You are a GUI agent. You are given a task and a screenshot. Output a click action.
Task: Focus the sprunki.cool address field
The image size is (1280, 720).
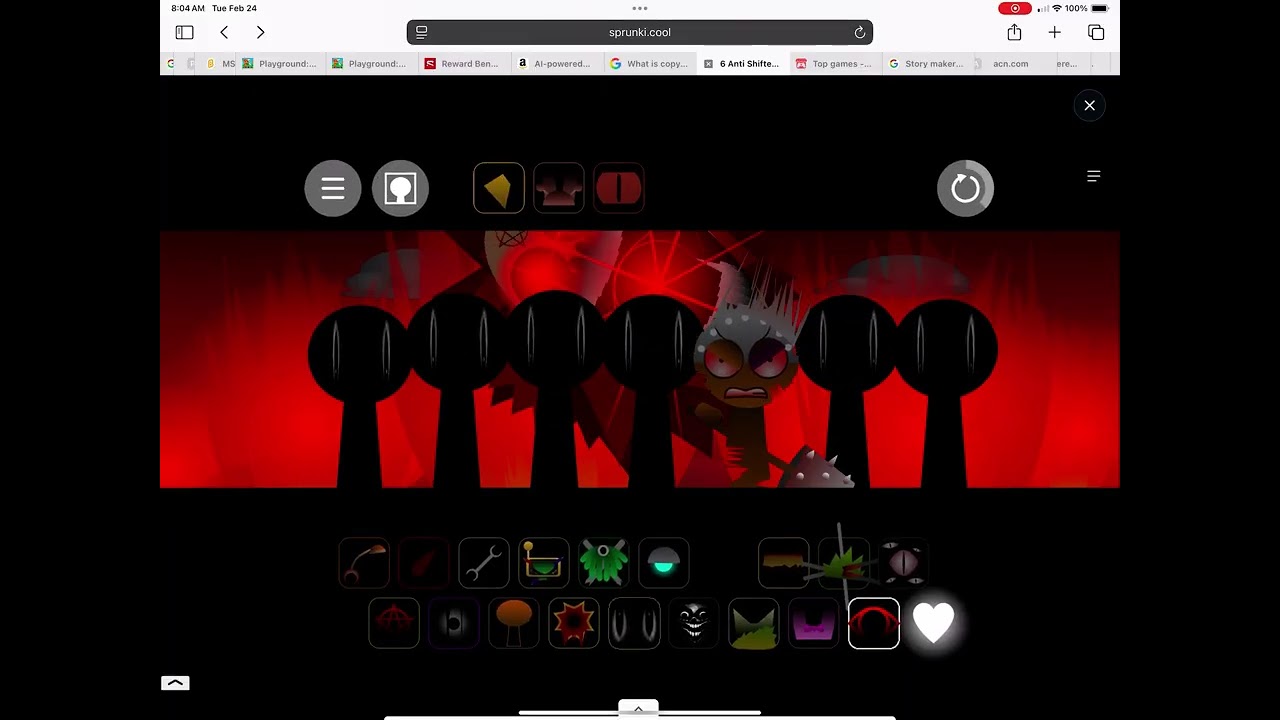click(640, 32)
